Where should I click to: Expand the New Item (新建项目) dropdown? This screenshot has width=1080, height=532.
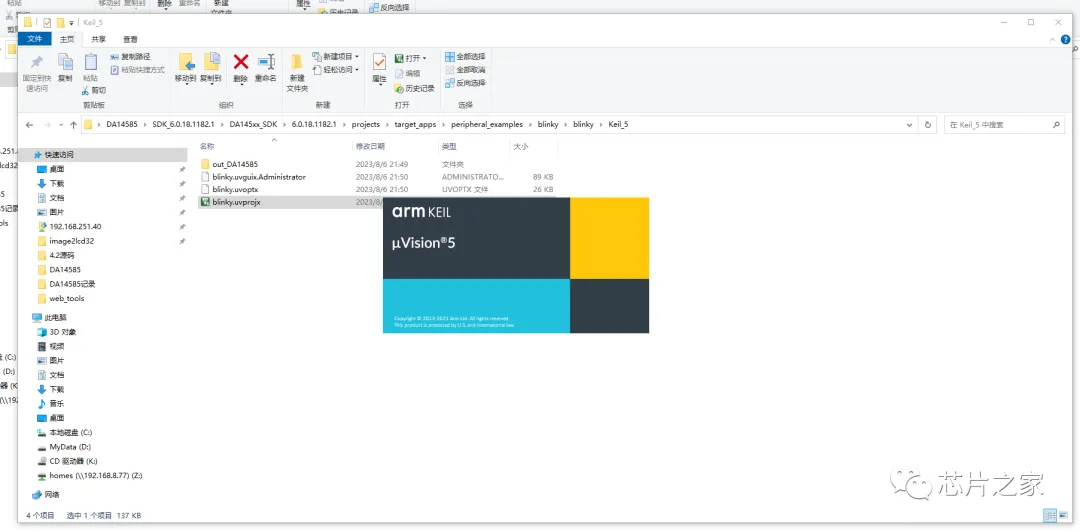click(335, 57)
